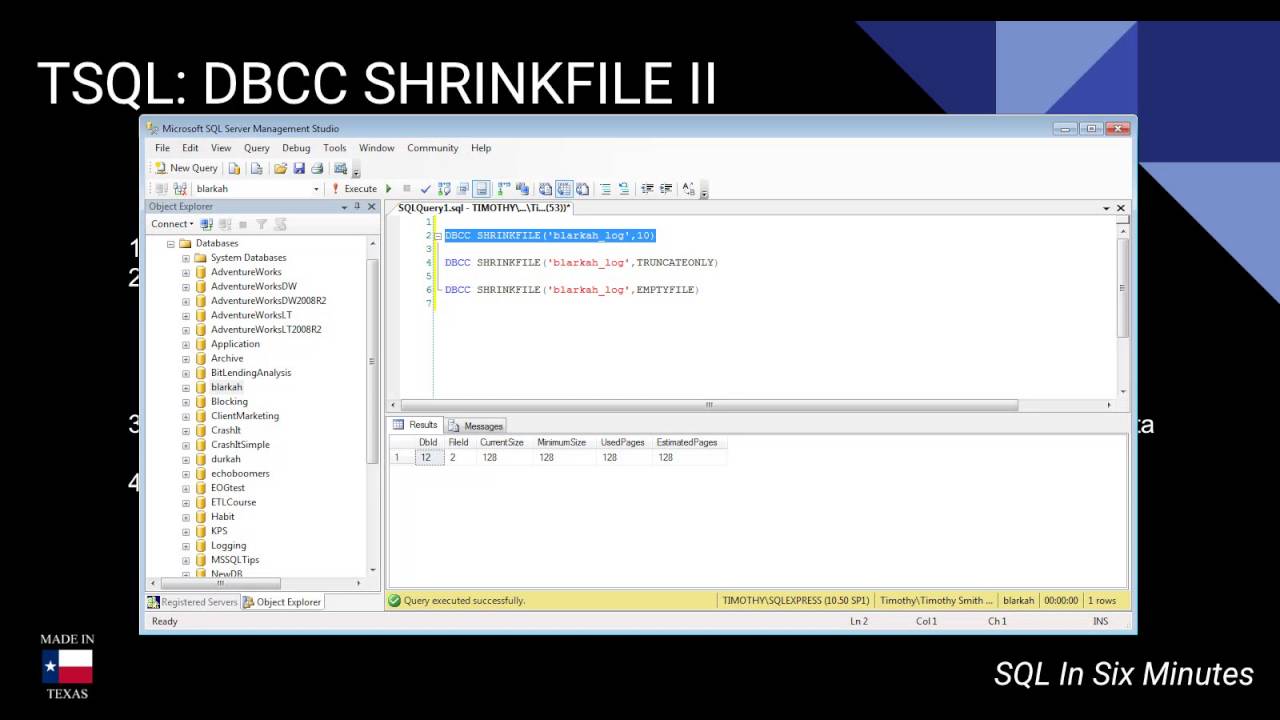This screenshot has width=1280, height=720.
Task: Open the Query menu
Action: [x=257, y=148]
